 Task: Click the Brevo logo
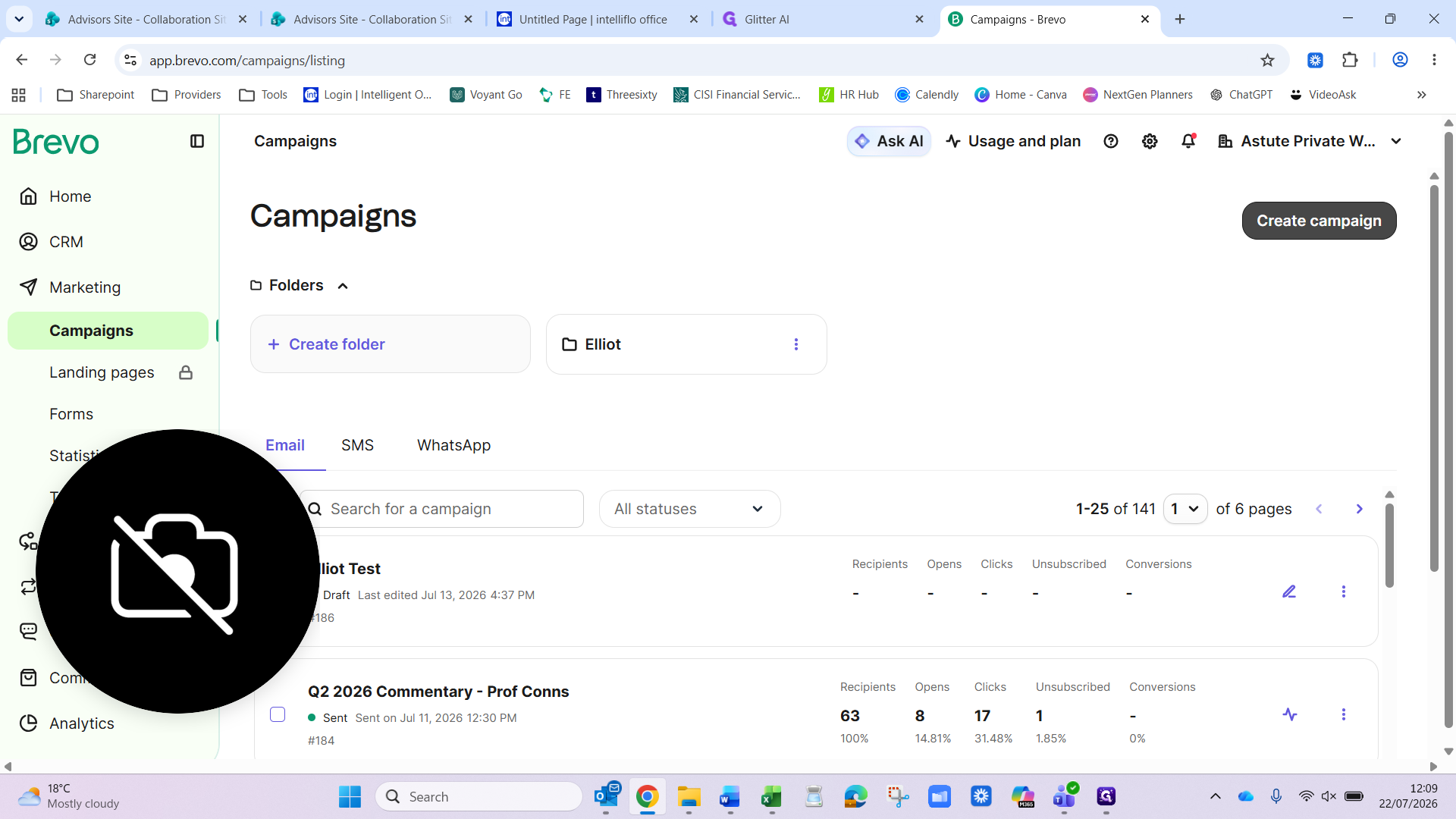pyautogui.click(x=56, y=142)
